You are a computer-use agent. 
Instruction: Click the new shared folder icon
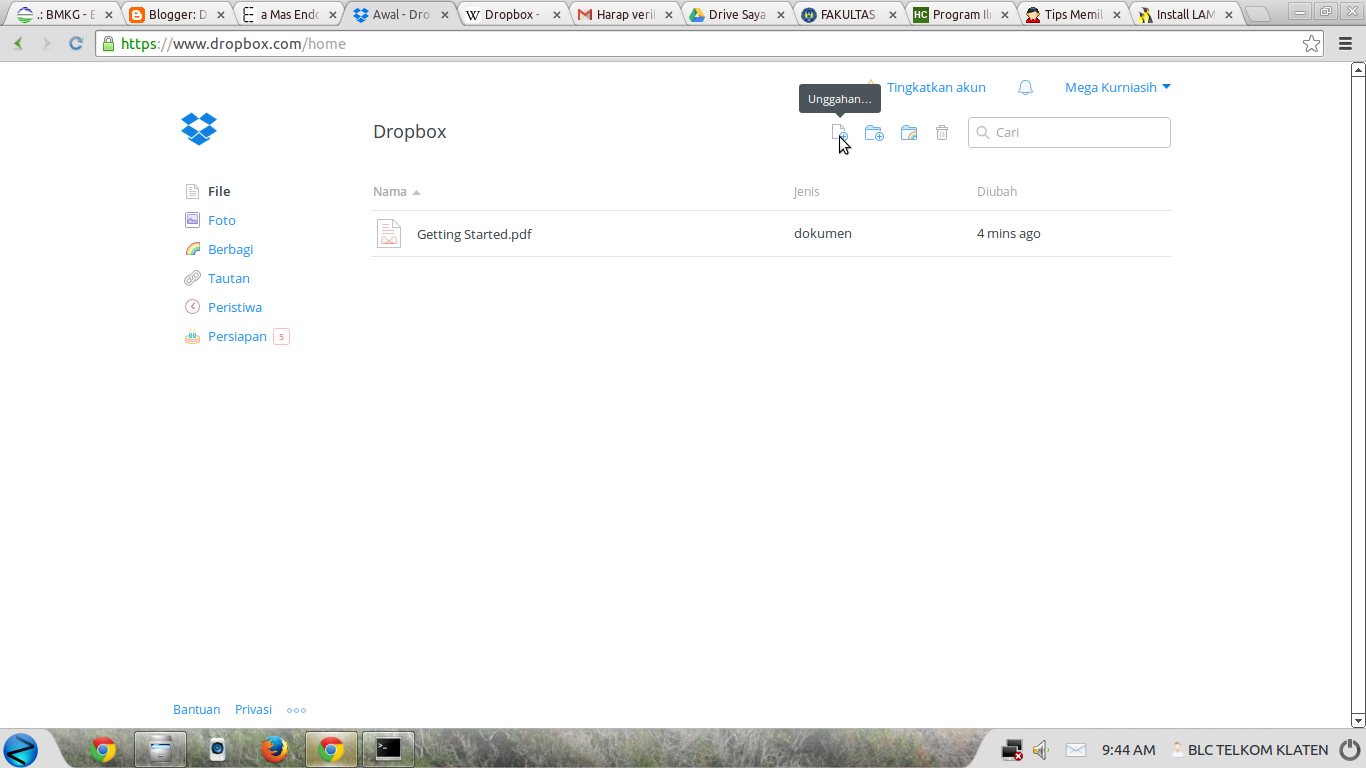tap(909, 132)
